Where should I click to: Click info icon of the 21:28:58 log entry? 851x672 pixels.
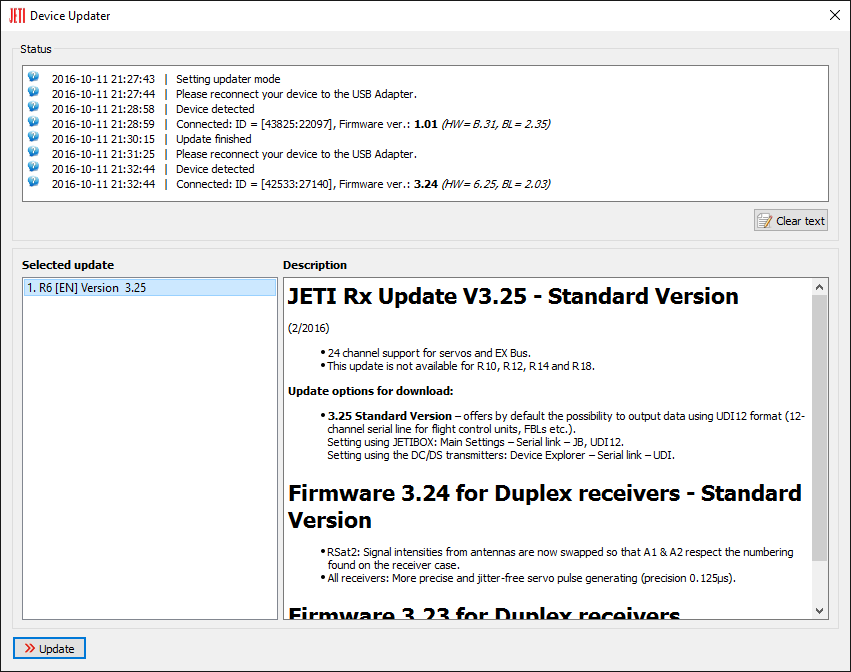34,106
